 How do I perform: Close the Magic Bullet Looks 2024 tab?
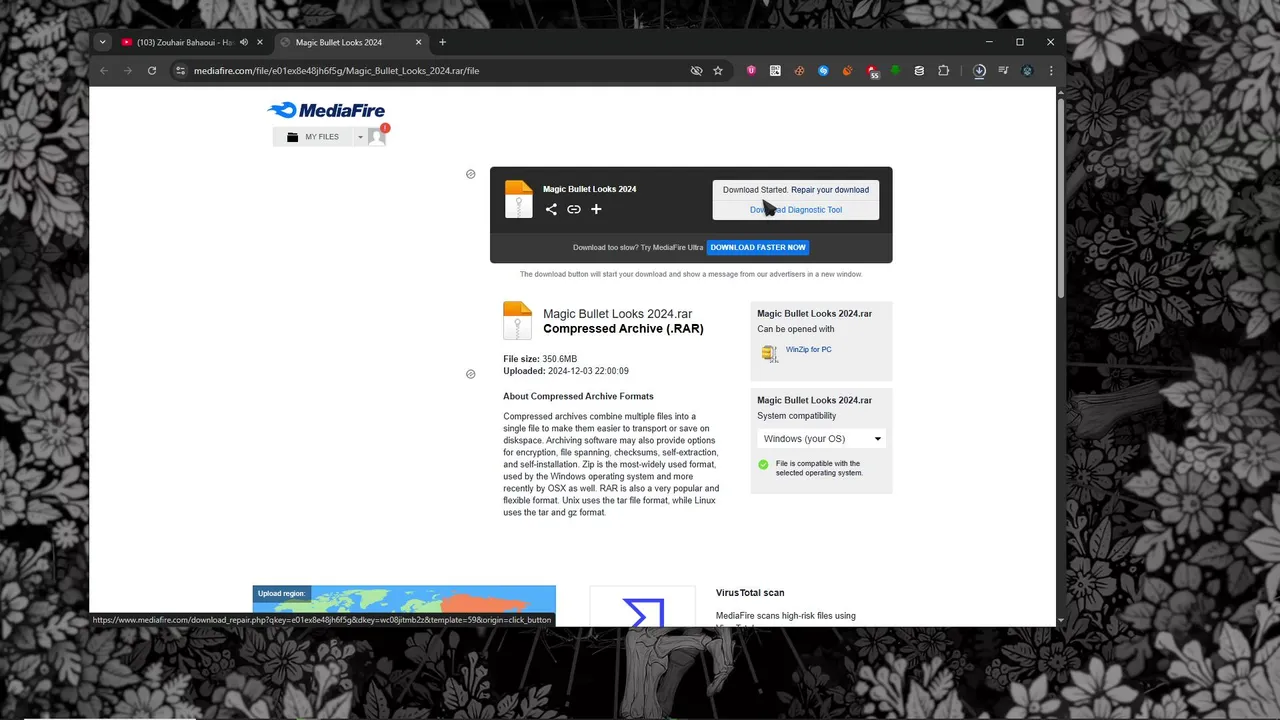pyautogui.click(x=419, y=42)
